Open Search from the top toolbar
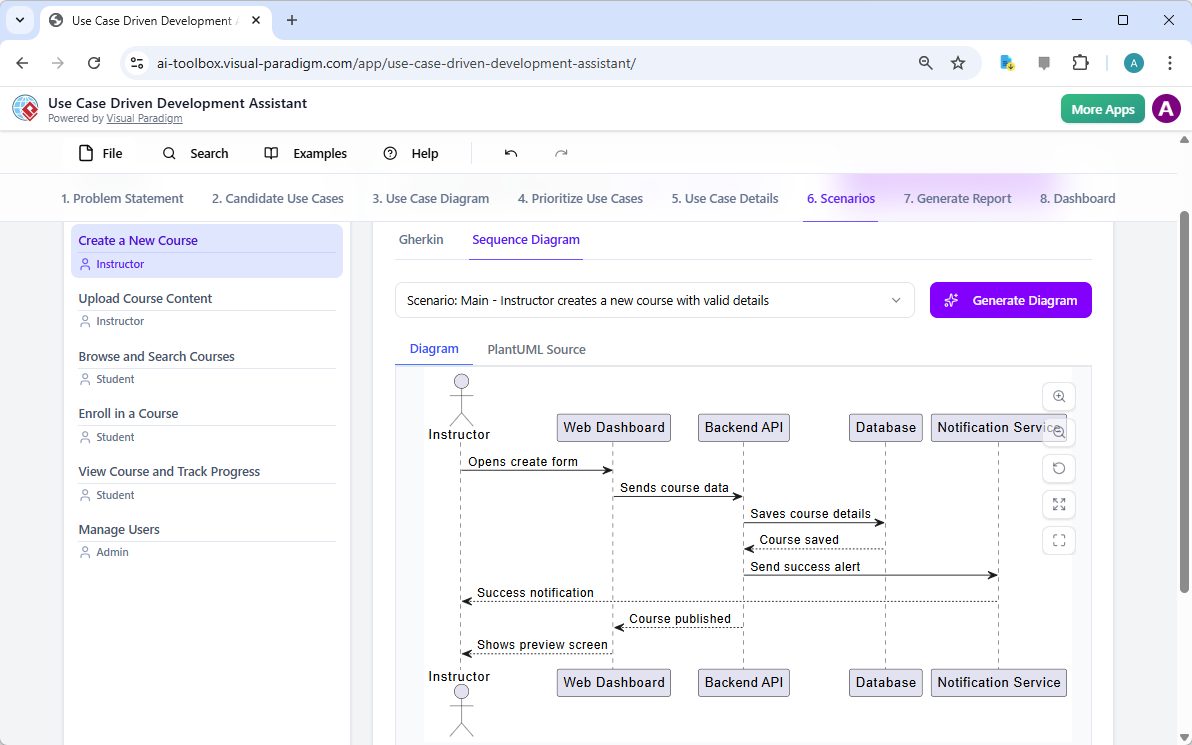 click(x=196, y=153)
